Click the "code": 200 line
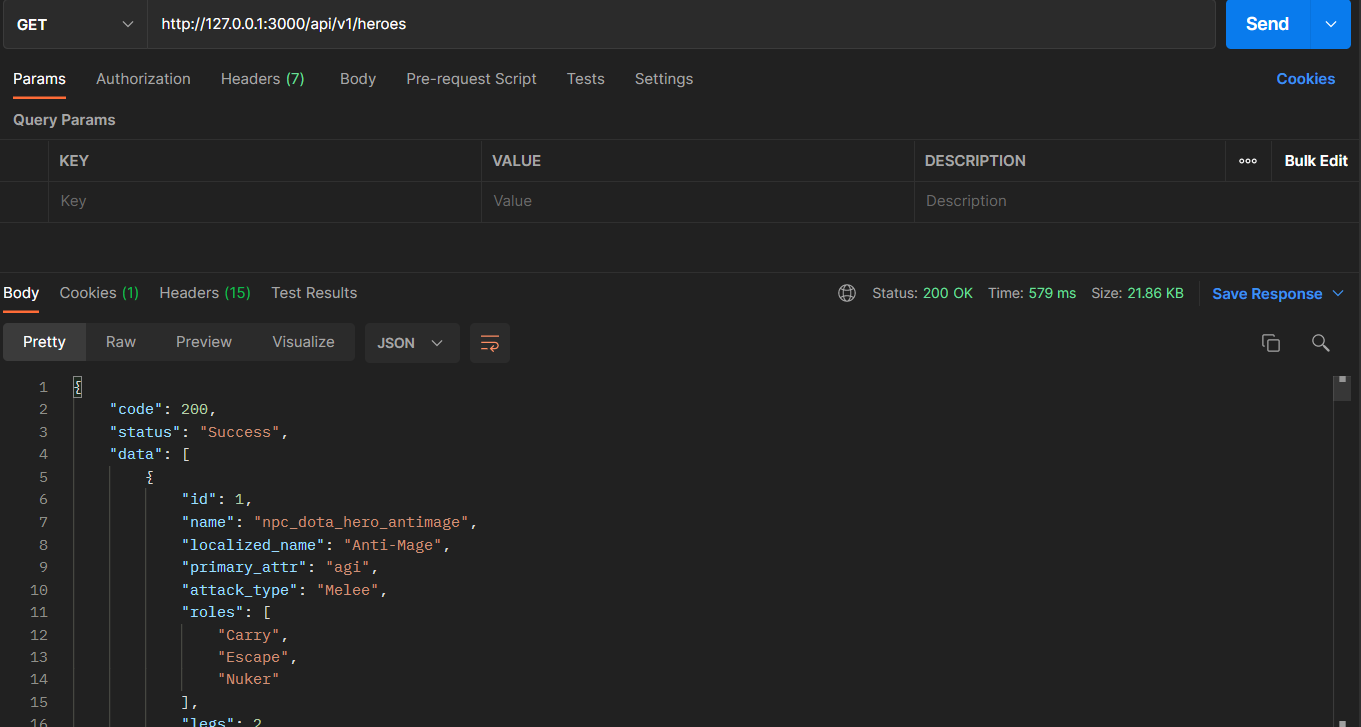Screen dimensions: 1361x727 tap(163, 409)
